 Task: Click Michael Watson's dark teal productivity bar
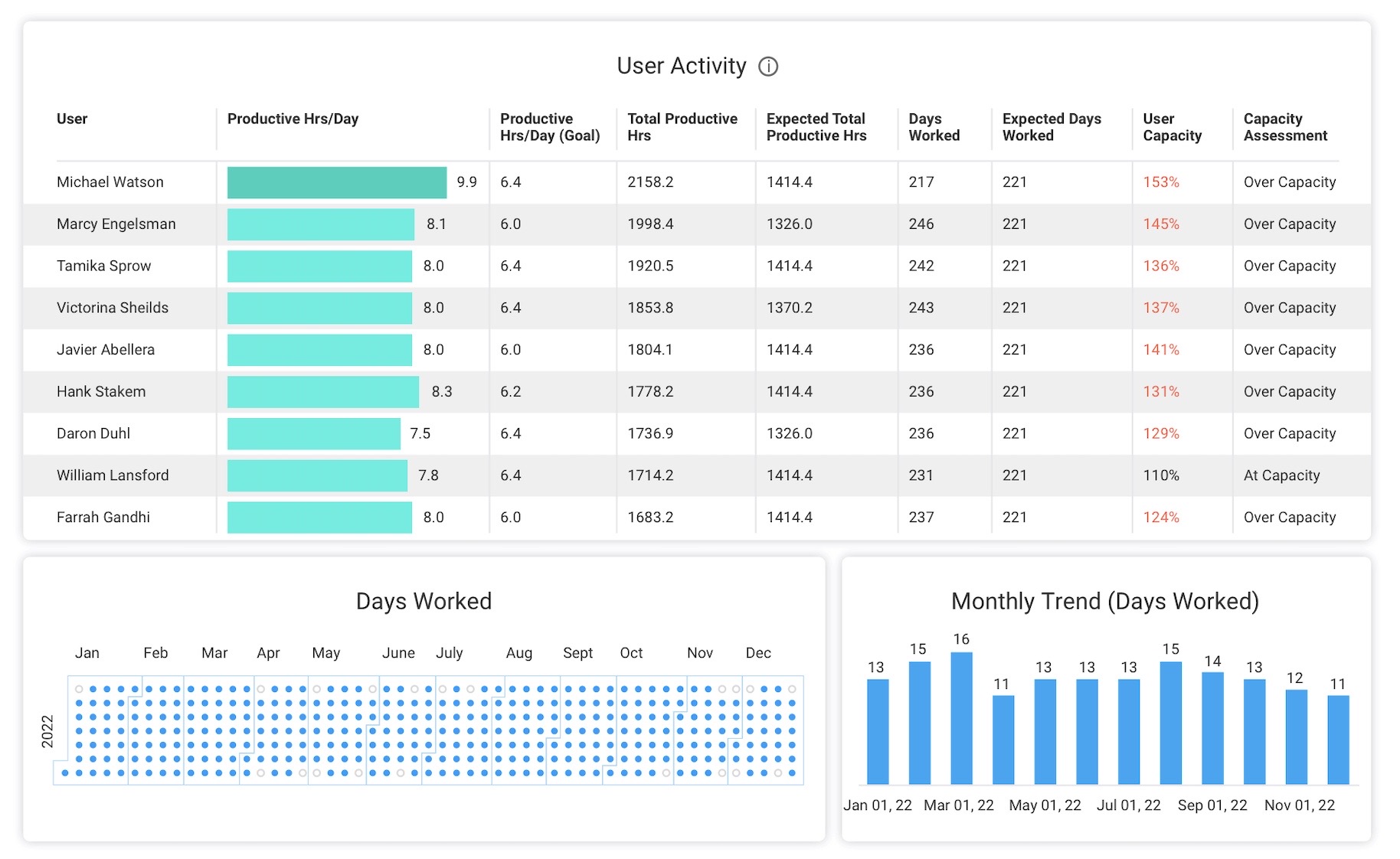click(x=336, y=182)
